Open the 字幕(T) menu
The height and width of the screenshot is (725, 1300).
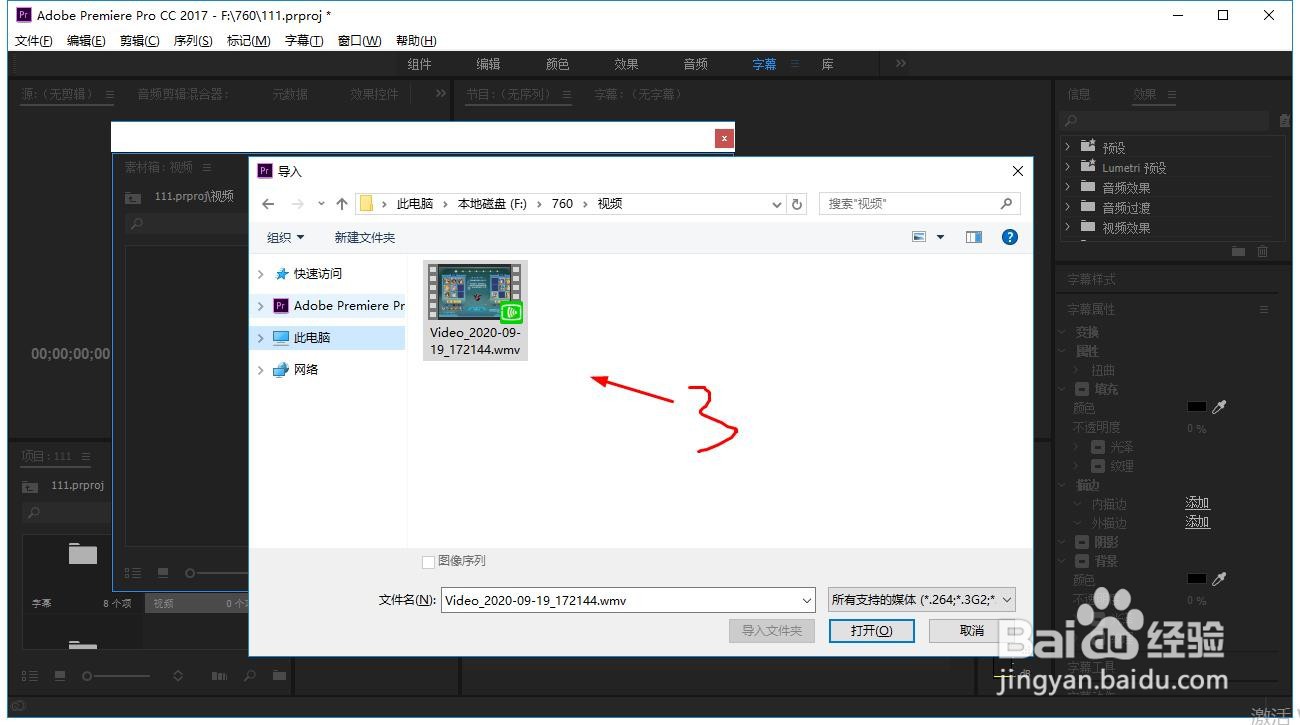pos(304,41)
